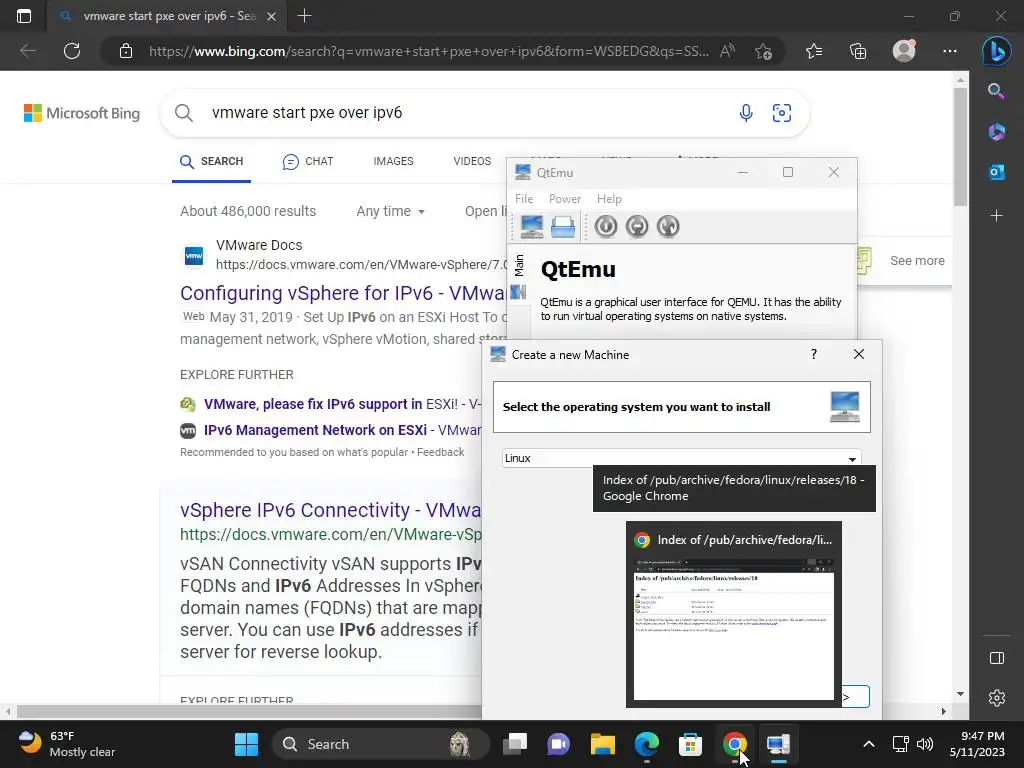Open a new browser tab with plus
The height and width of the screenshot is (768, 1024).
[304, 16]
